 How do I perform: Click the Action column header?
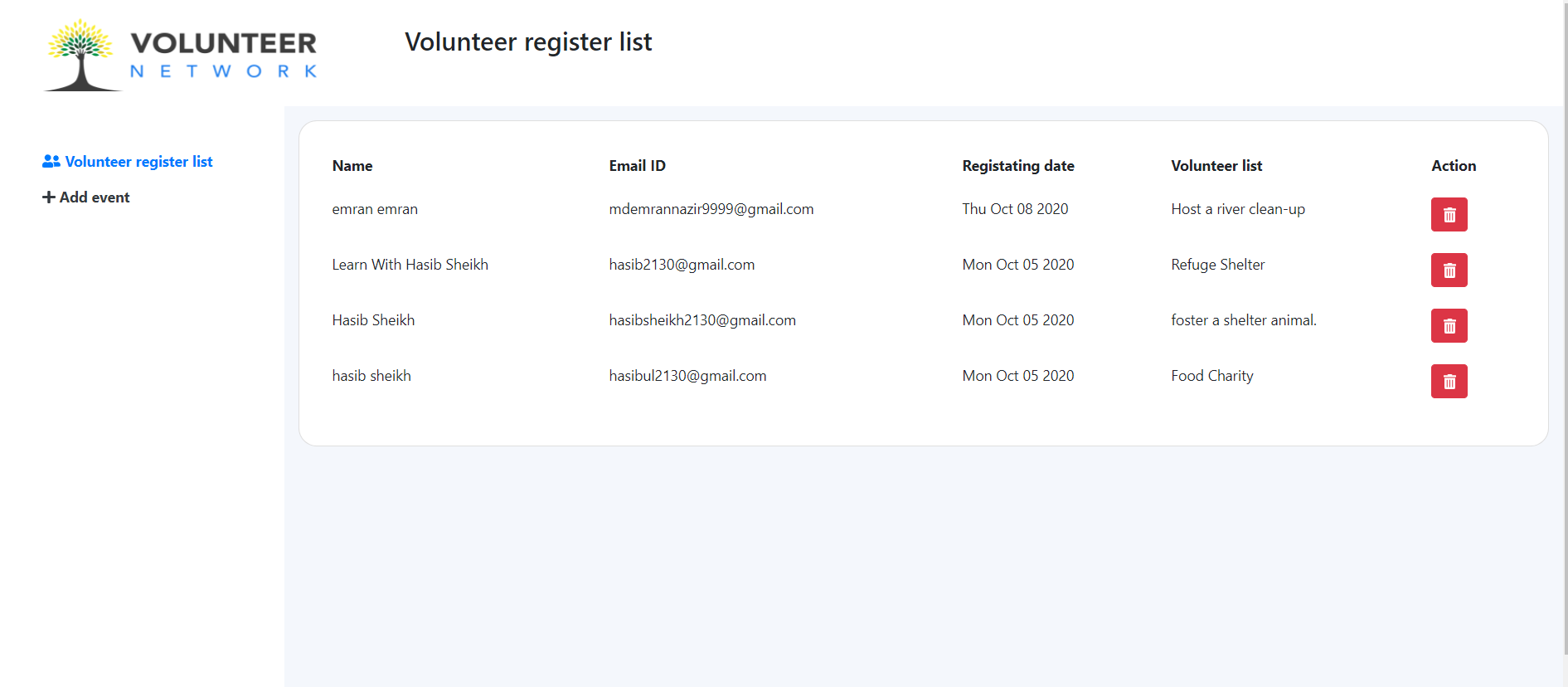1454,166
